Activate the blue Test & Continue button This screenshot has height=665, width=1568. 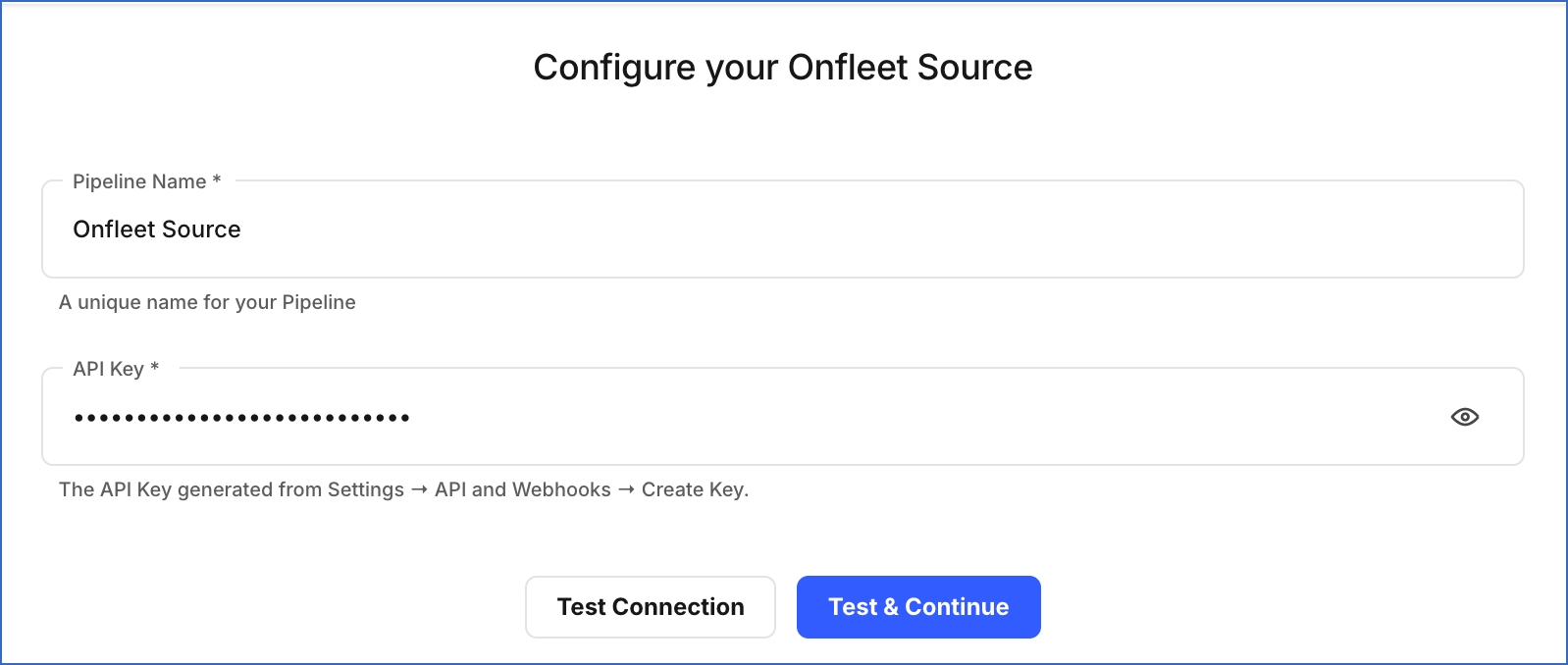tap(918, 606)
